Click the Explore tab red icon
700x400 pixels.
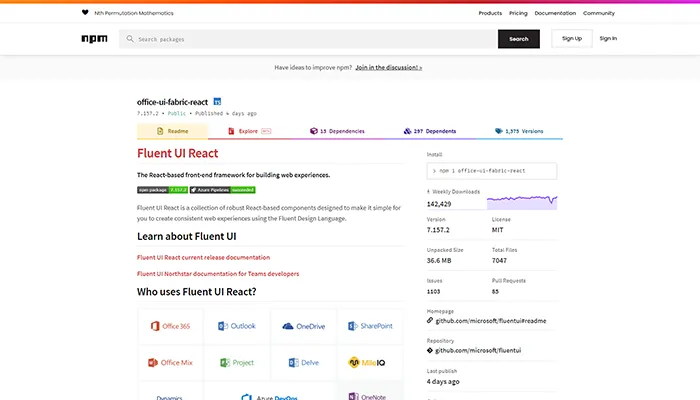pyautogui.click(x=231, y=131)
